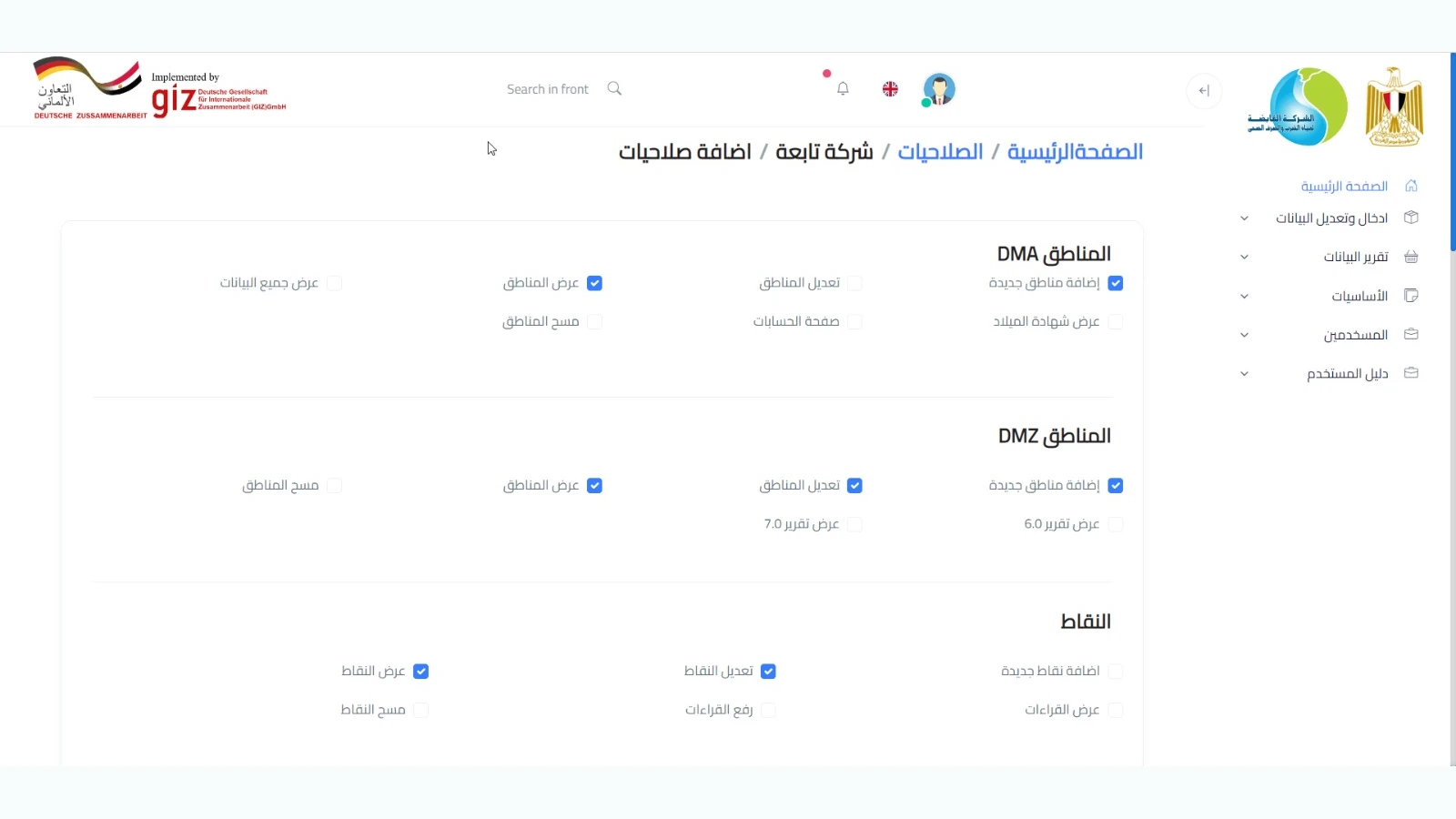Go to الصفحةالرئيسية breadcrumb link
Screen dimensions: 1456x819
click(1075, 152)
